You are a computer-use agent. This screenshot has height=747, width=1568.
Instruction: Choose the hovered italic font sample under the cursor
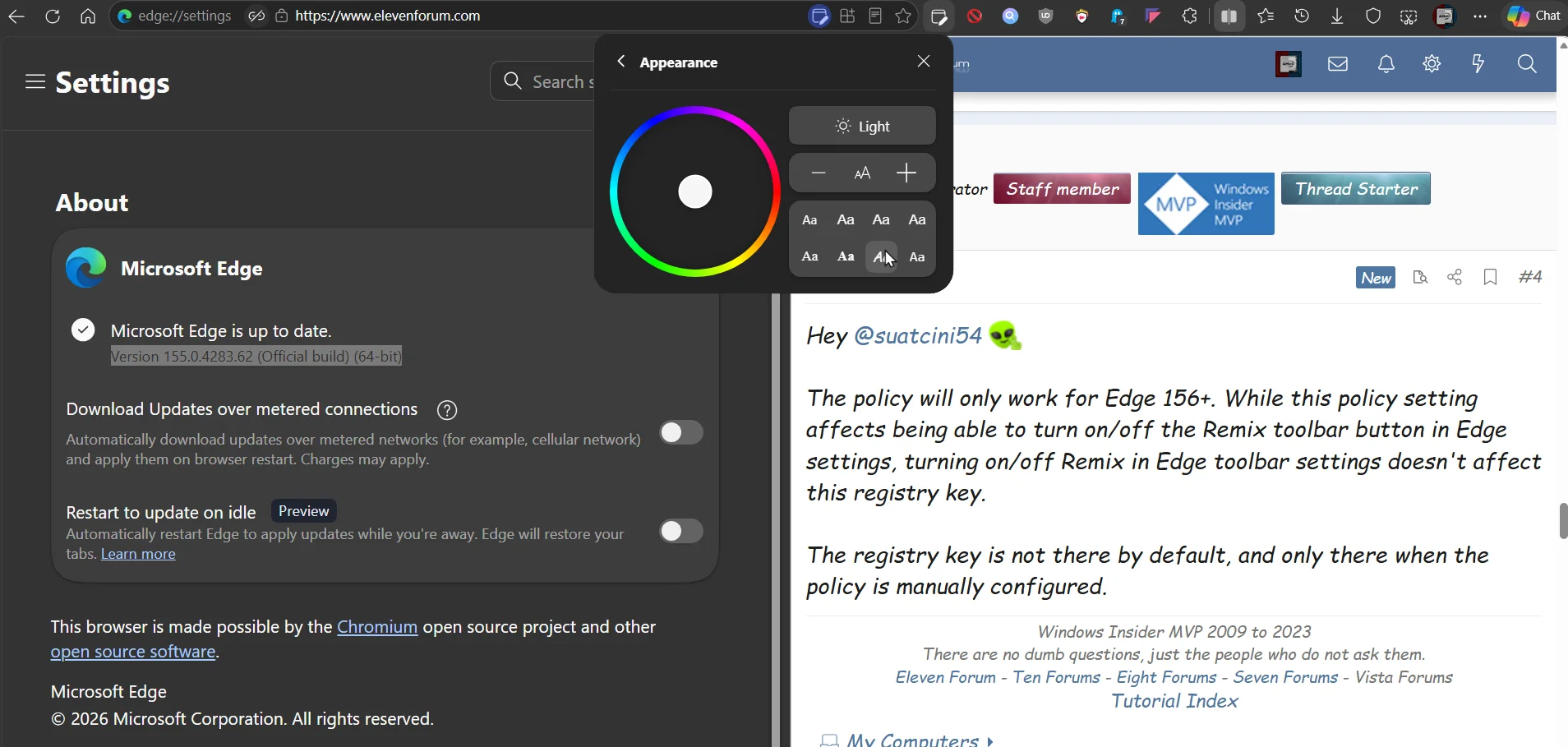(881, 256)
